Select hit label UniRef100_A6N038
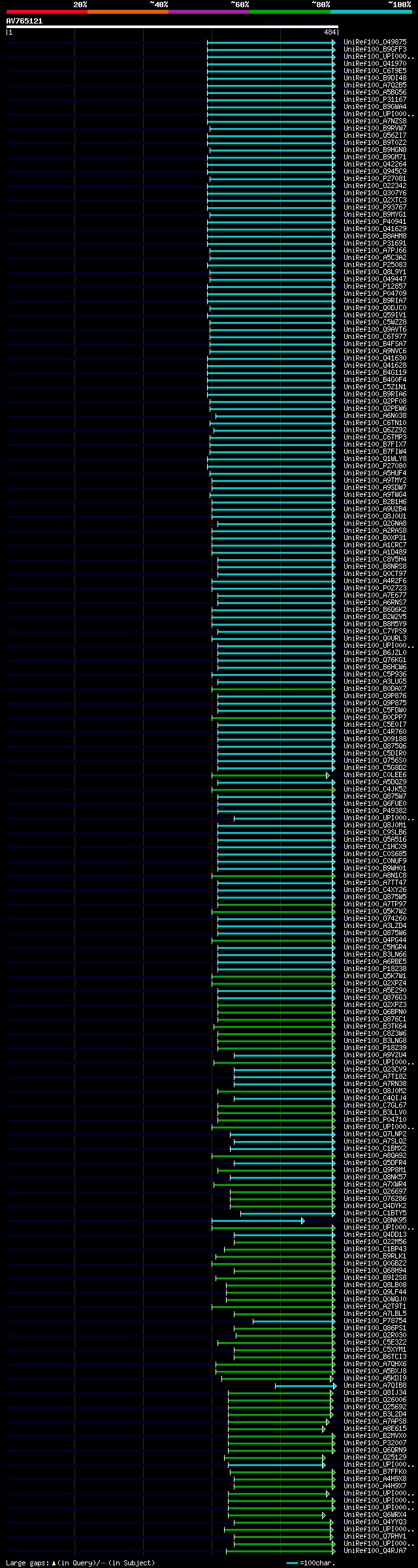The width and height of the screenshot is (418, 1568). tap(375, 415)
